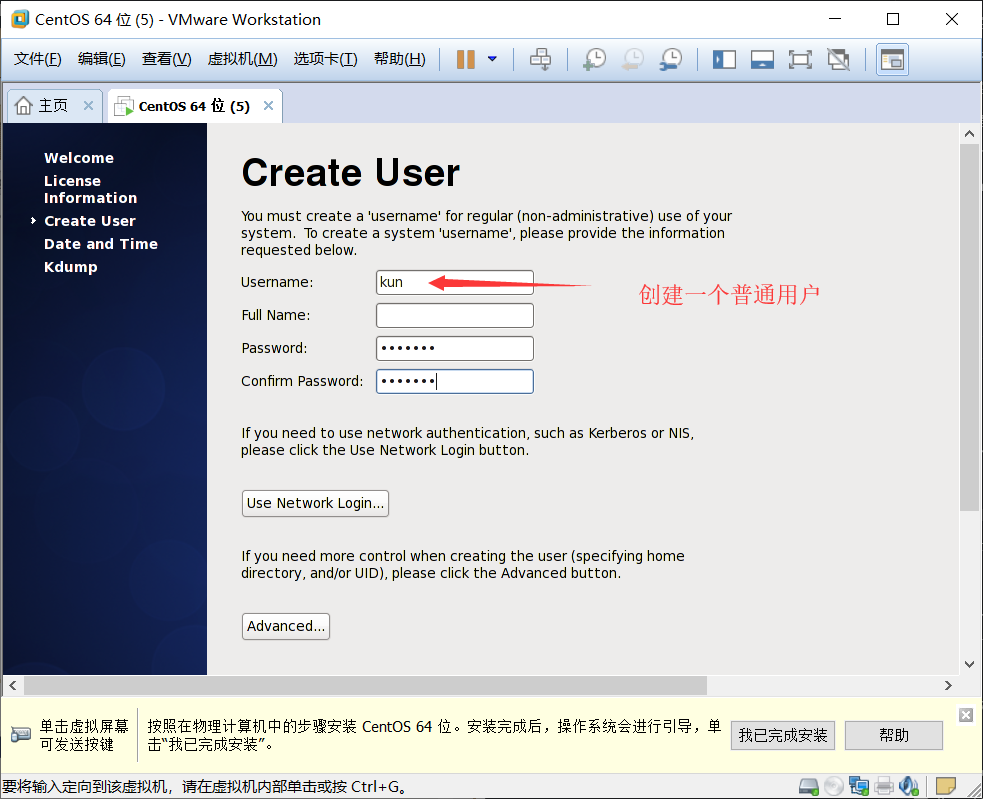Take a snapshot of this virtual machine
983x799 pixels.
tap(592, 59)
